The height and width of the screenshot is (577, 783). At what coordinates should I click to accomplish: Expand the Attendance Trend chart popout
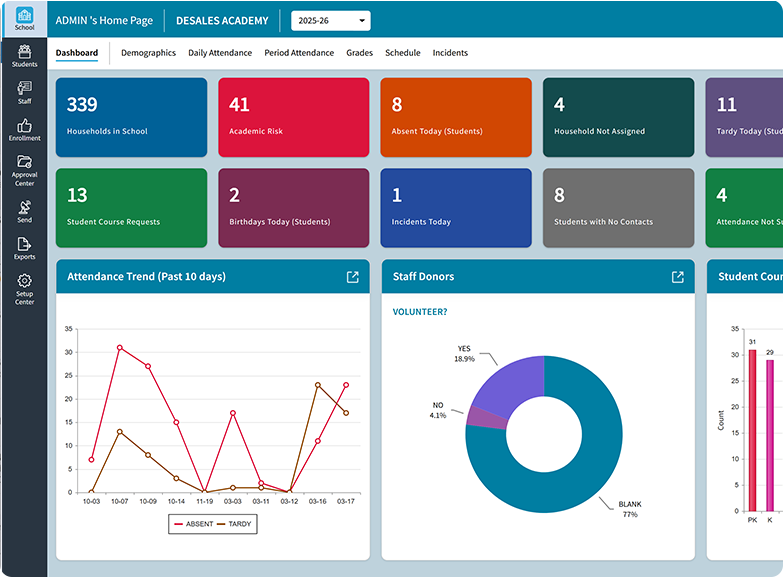click(353, 277)
